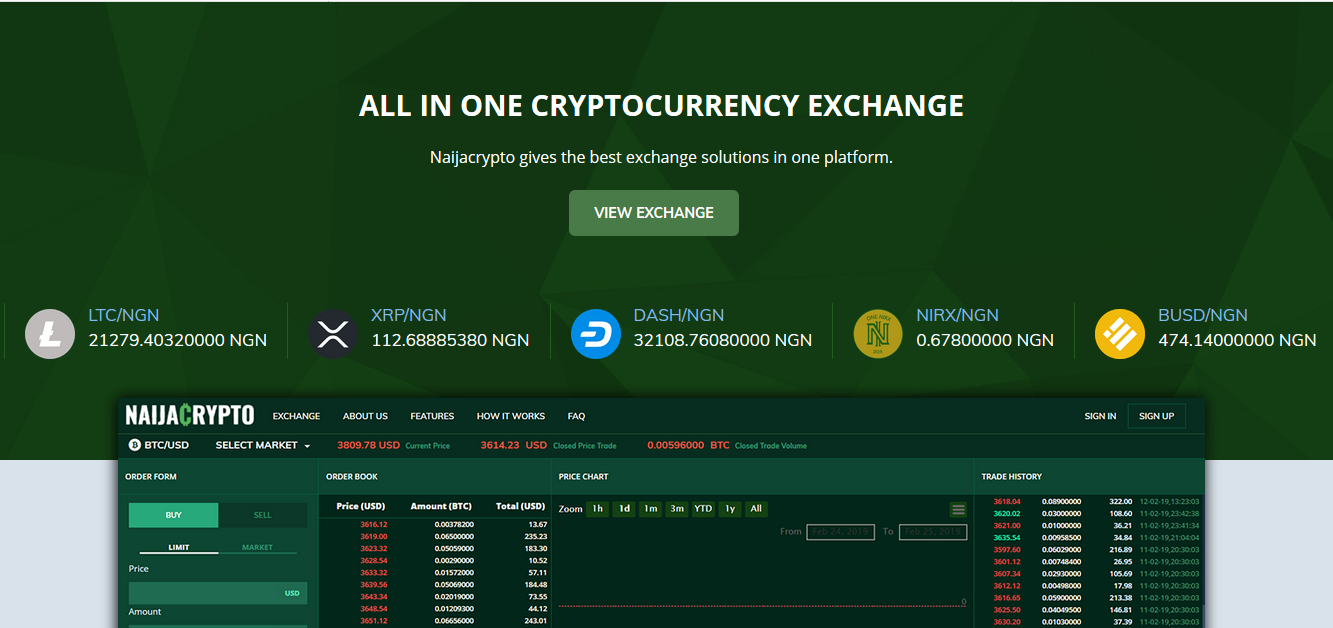Open the LTC/NGN market link

pos(124,315)
